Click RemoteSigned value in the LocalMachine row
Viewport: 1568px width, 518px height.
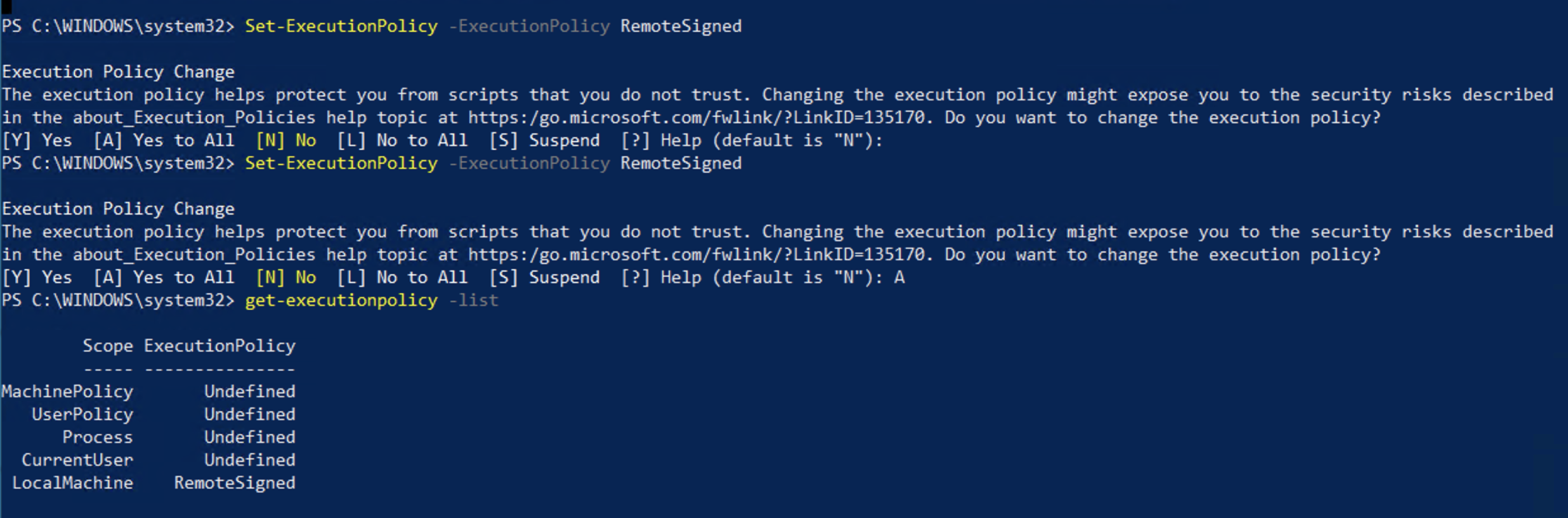235,483
